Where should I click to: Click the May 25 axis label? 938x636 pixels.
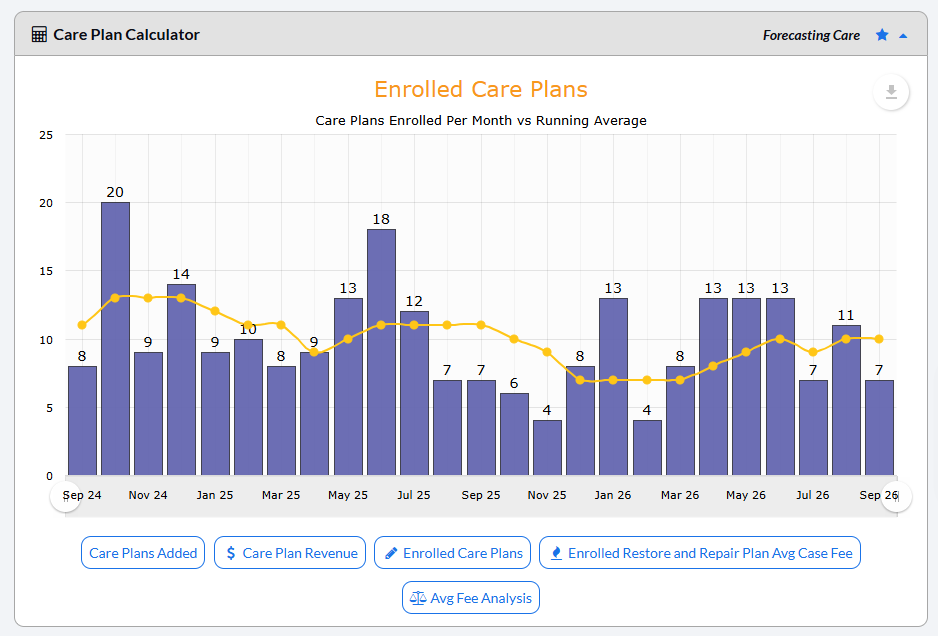(x=348, y=495)
